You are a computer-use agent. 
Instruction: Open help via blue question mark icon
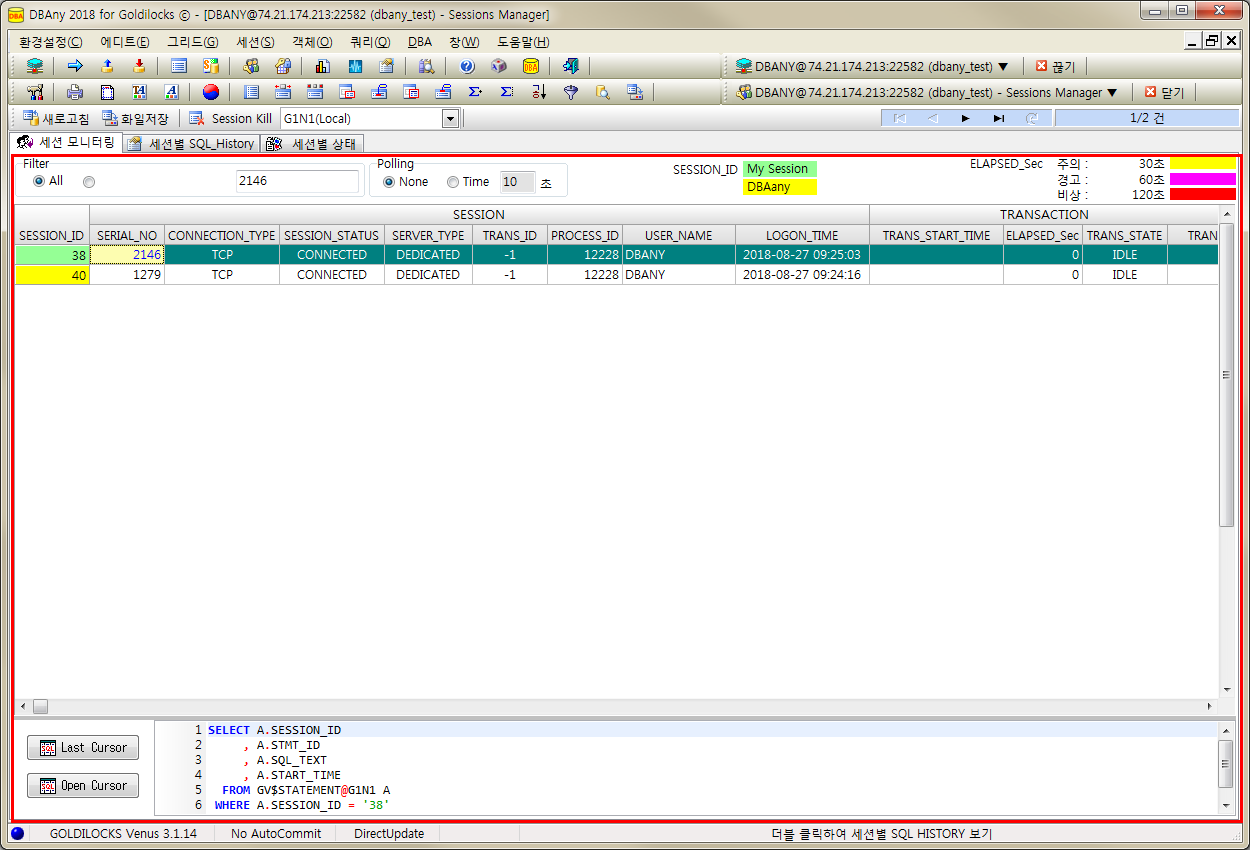[467, 66]
